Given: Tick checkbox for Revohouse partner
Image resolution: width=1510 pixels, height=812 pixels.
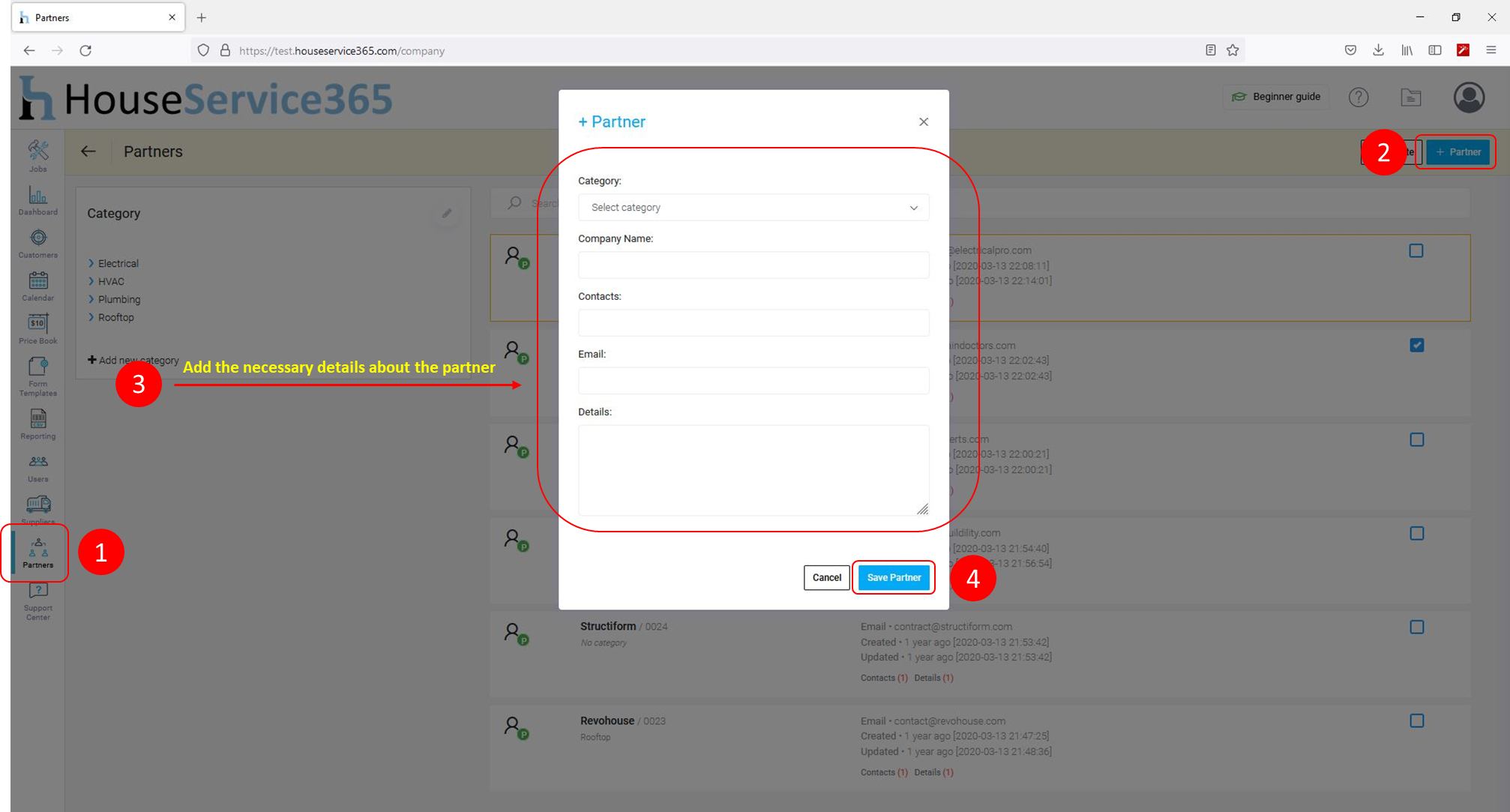Looking at the screenshot, I should 1416,721.
